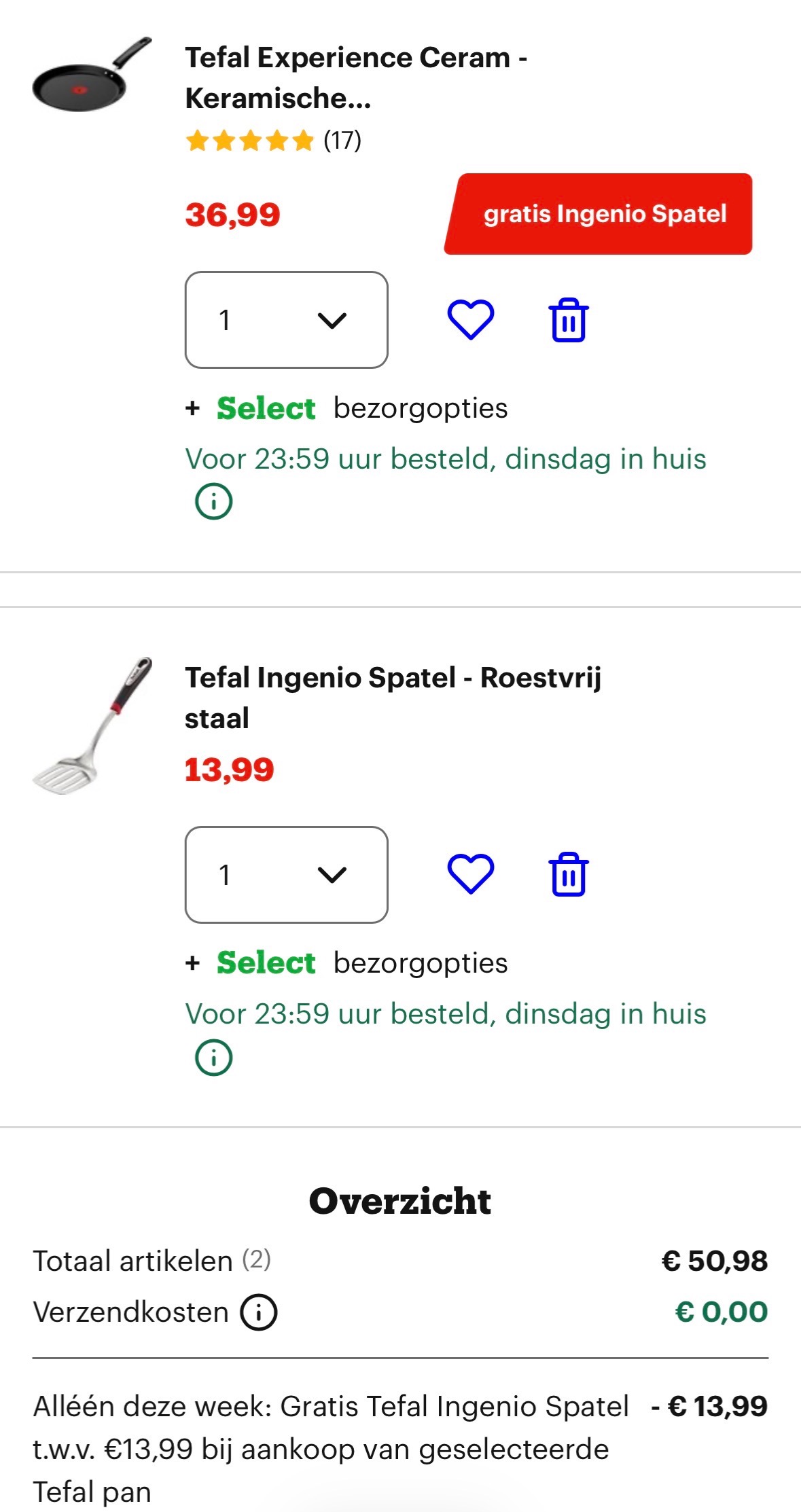
Task: Click the five-star rating of the ceramic pan
Action: tap(247, 141)
